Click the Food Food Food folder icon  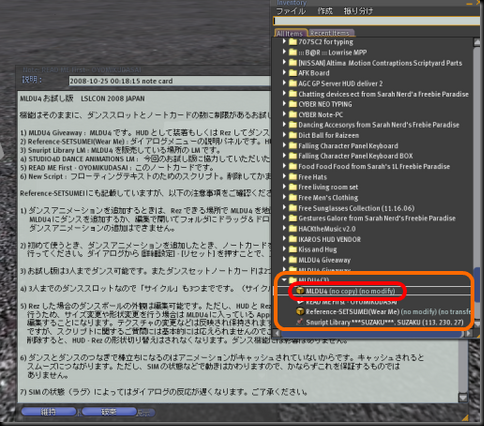[293, 166]
